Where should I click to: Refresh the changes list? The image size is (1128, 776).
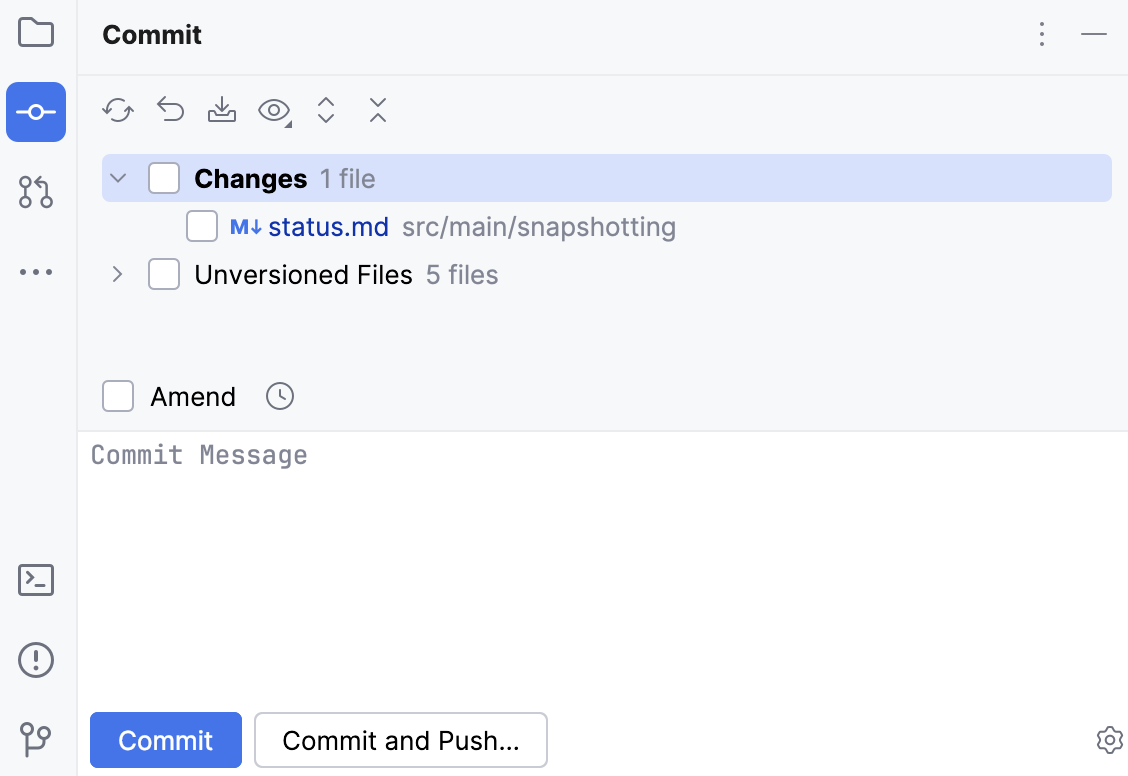tap(117, 110)
